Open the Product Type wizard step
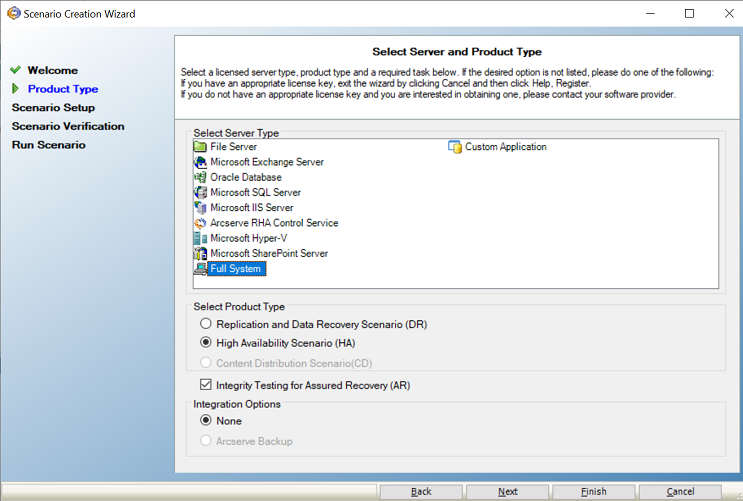Viewport: 743px width, 501px height. 63,89
